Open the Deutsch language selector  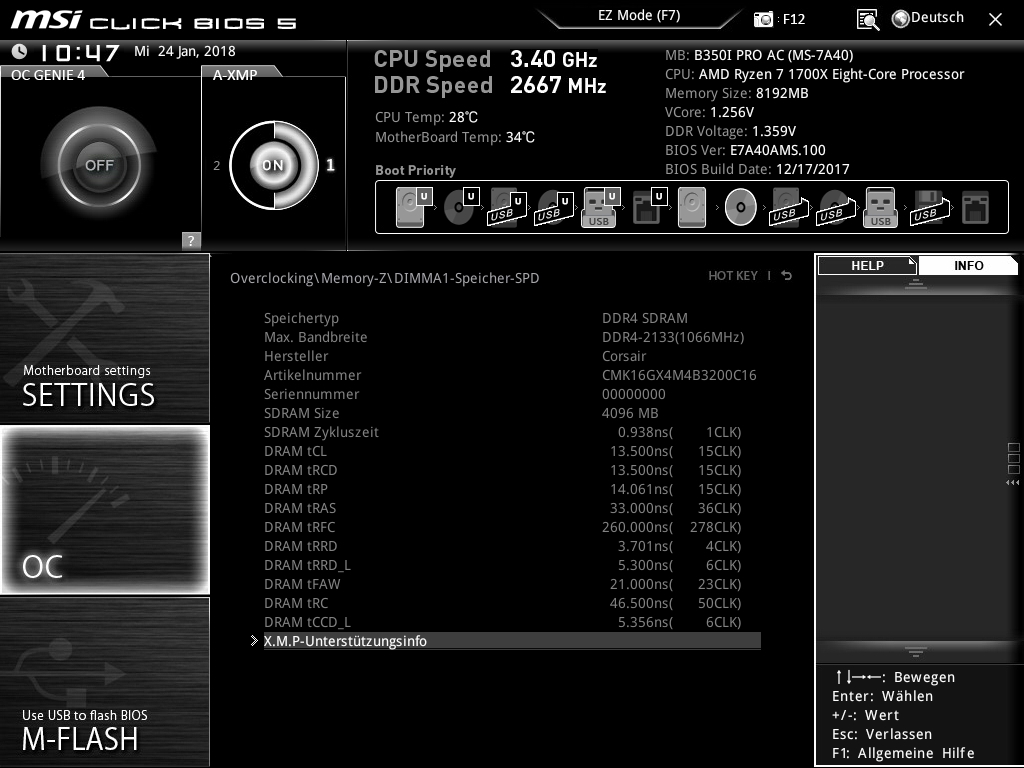tap(937, 18)
